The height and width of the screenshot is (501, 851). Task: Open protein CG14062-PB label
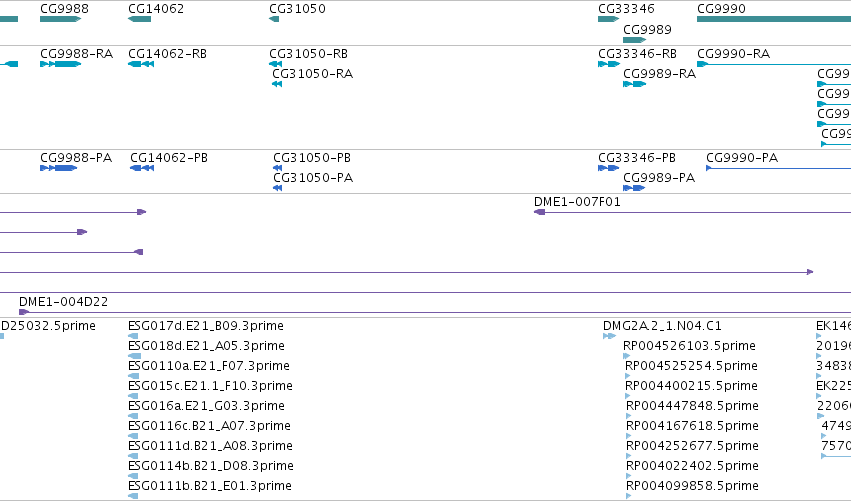pos(169,158)
